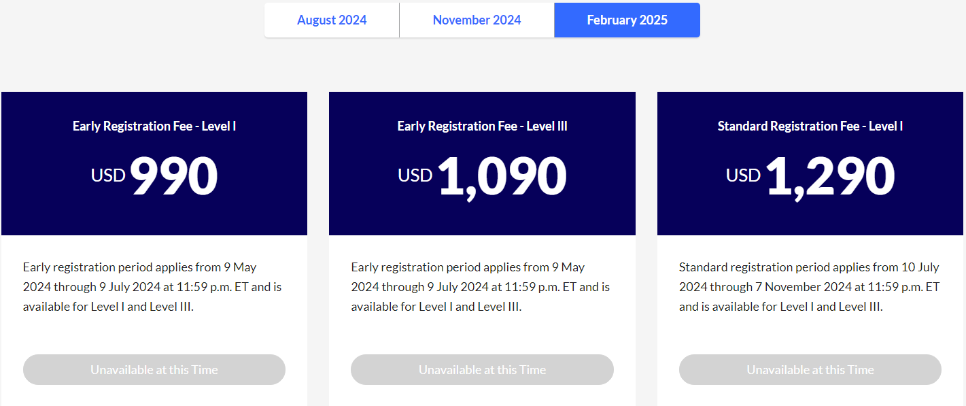Click the Level III early registration period description

pos(482,287)
